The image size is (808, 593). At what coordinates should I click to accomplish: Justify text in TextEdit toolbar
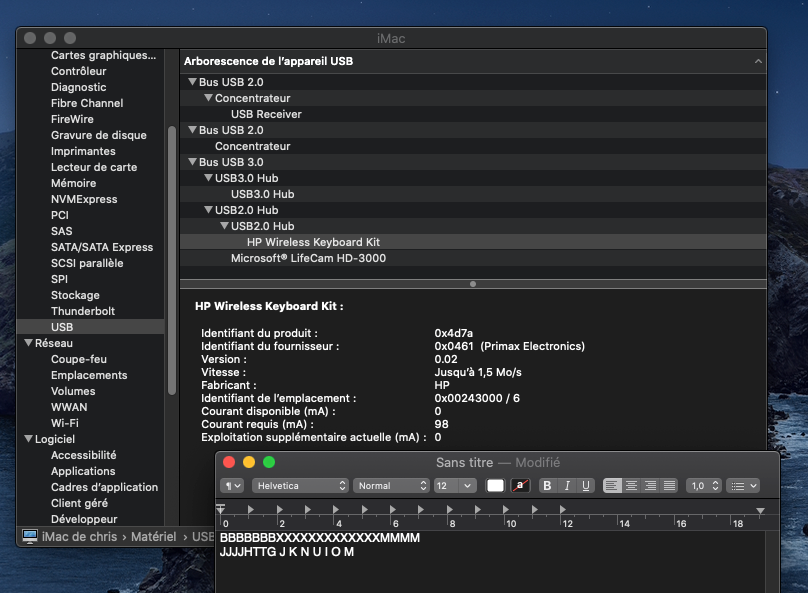pos(669,486)
